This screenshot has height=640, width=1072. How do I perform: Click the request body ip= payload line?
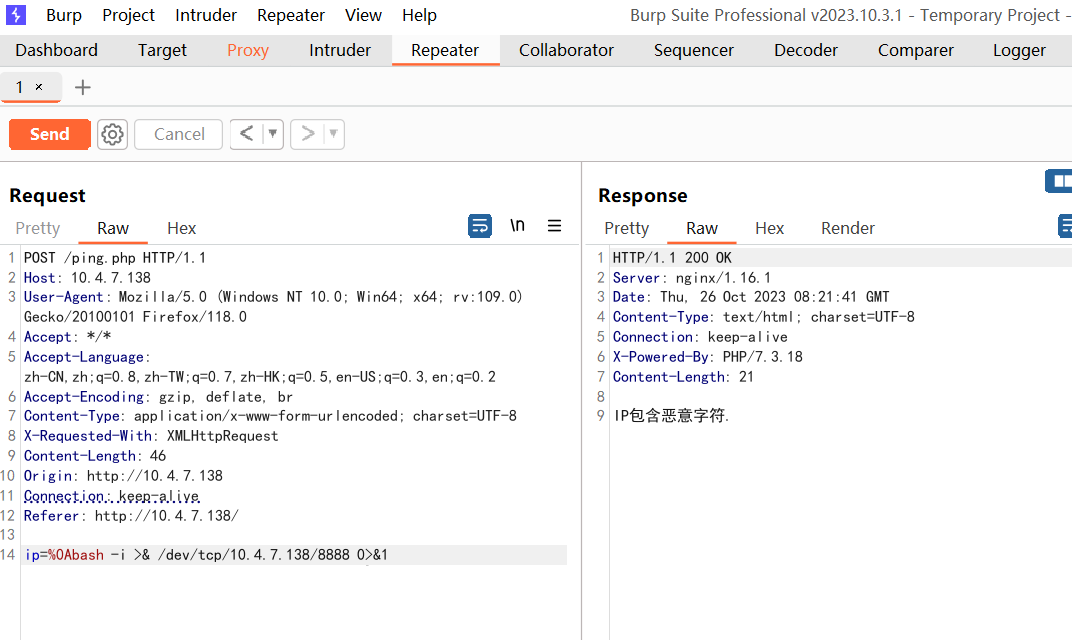click(206, 555)
